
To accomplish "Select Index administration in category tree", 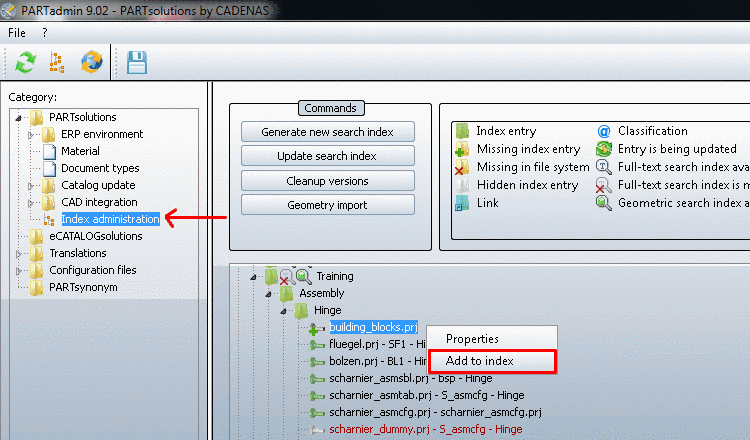I will tap(110, 219).
